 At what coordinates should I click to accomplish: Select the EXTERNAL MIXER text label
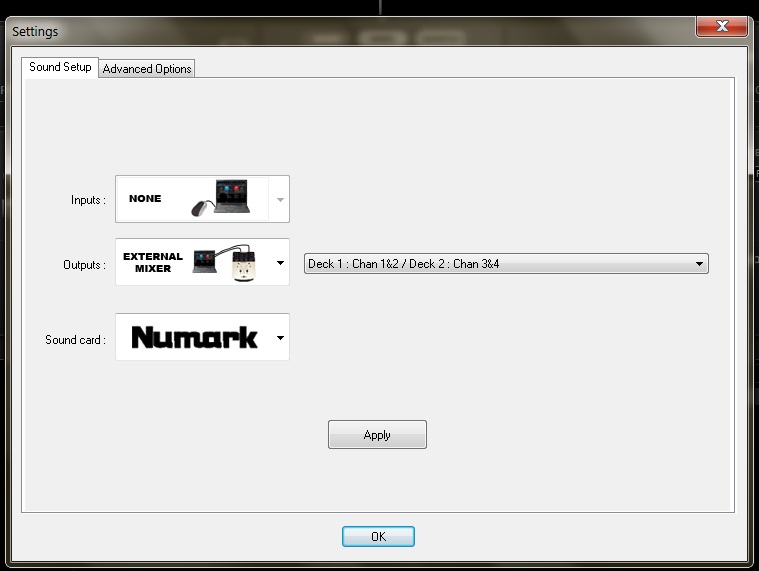pyautogui.click(x=152, y=263)
